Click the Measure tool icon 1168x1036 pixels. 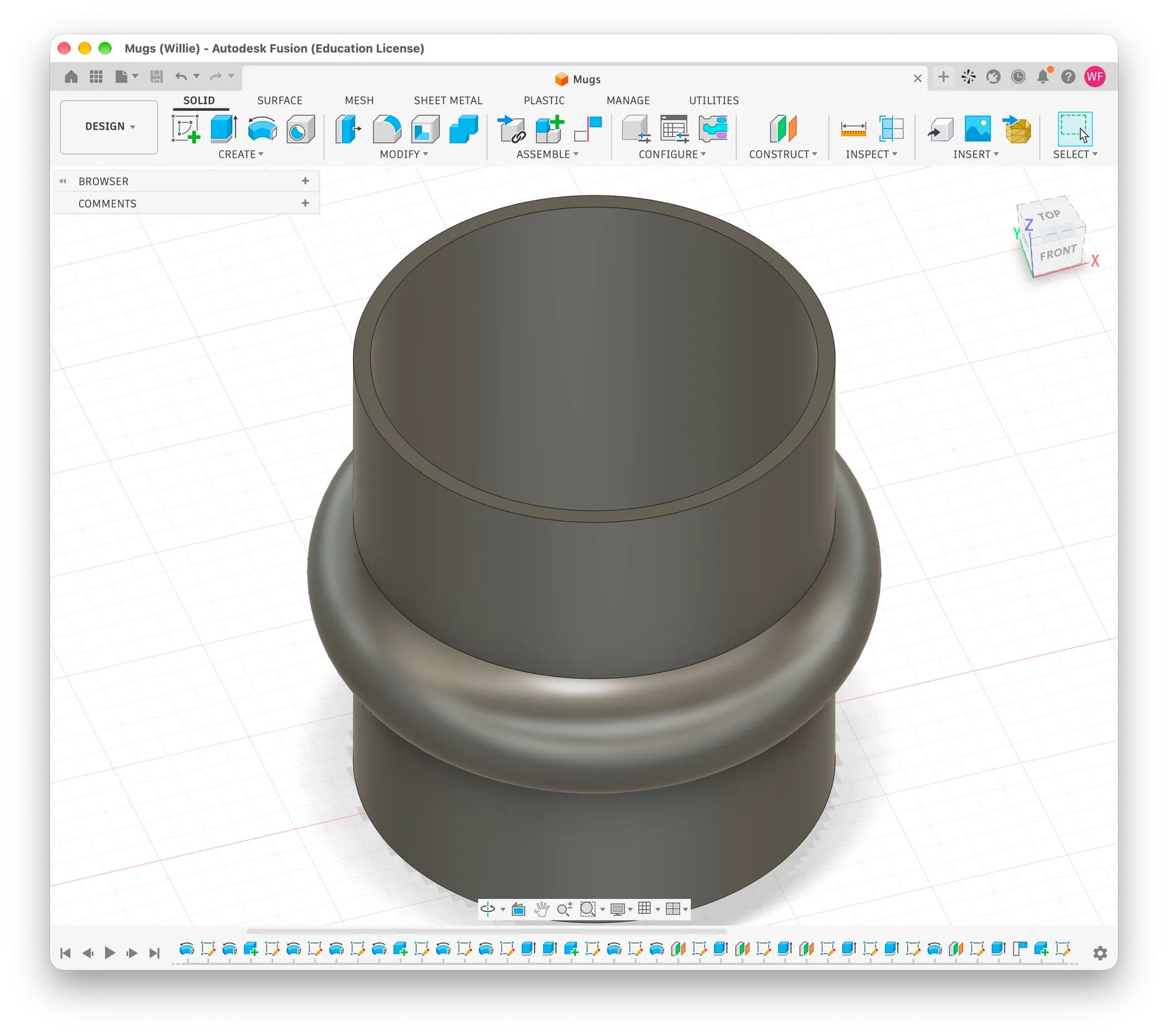tap(853, 128)
